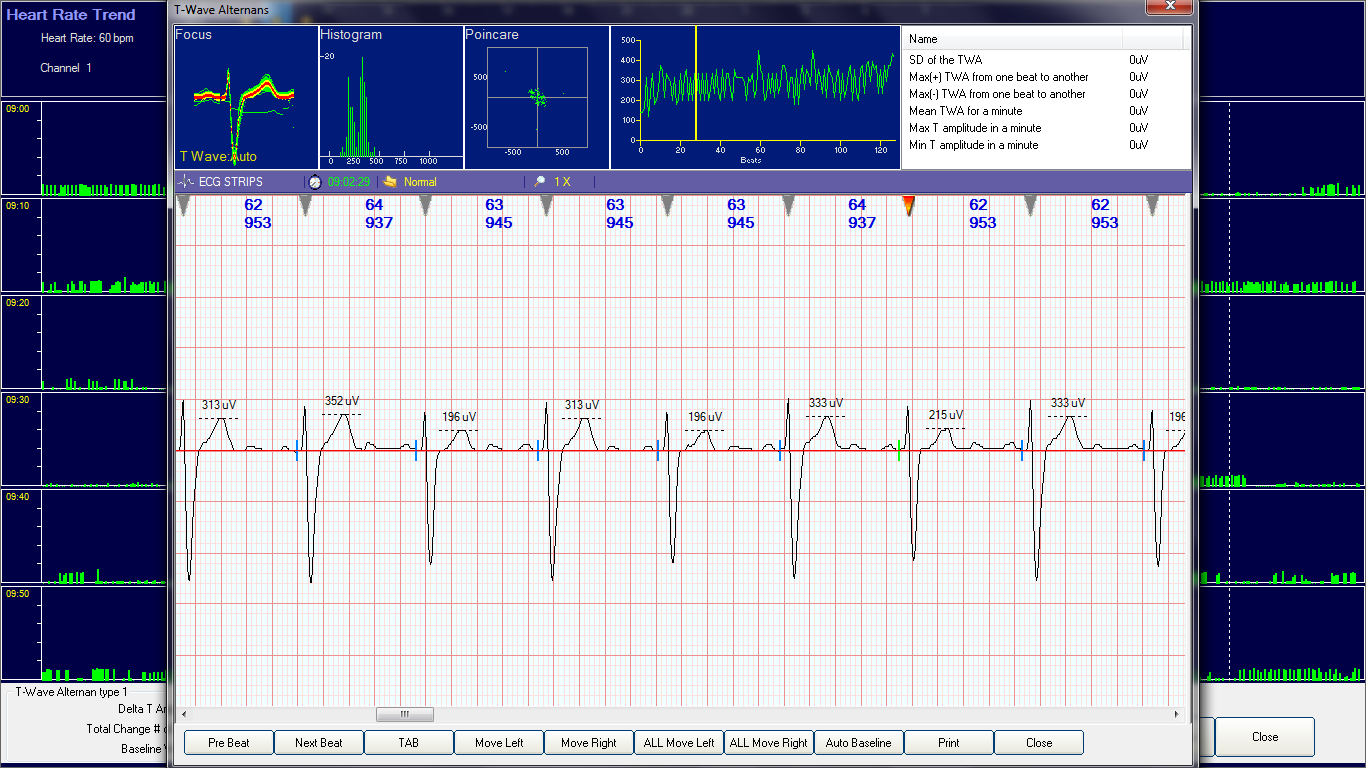This screenshot has width=1366, height=768.
Task: Click the clock icon beside 09:02:29
Action: click(x=315, y=182)
